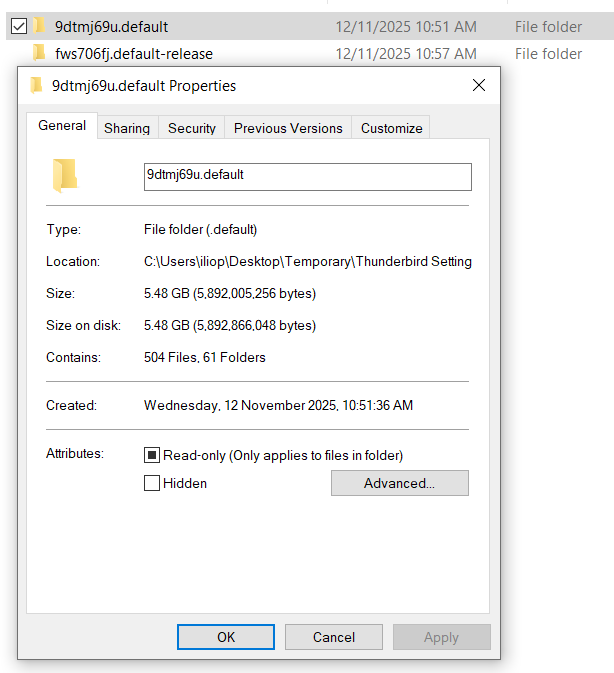Go to the Previous Versions tab
This screenshot has height=673, width=614.
pyautogui.click(x=288, y=128)
